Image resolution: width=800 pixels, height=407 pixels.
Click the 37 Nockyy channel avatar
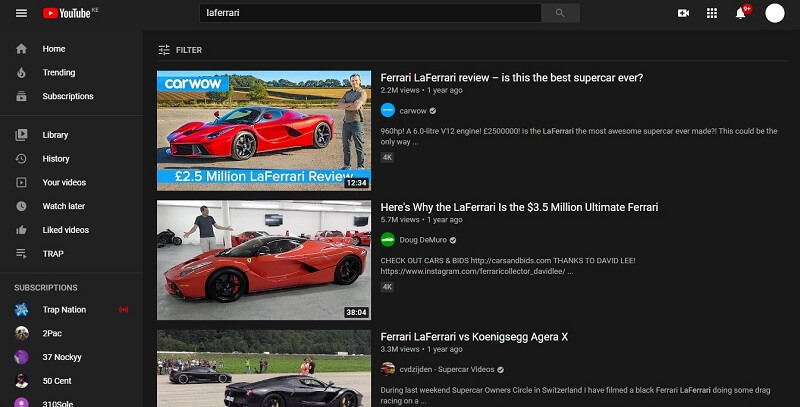tap(21, 357)
